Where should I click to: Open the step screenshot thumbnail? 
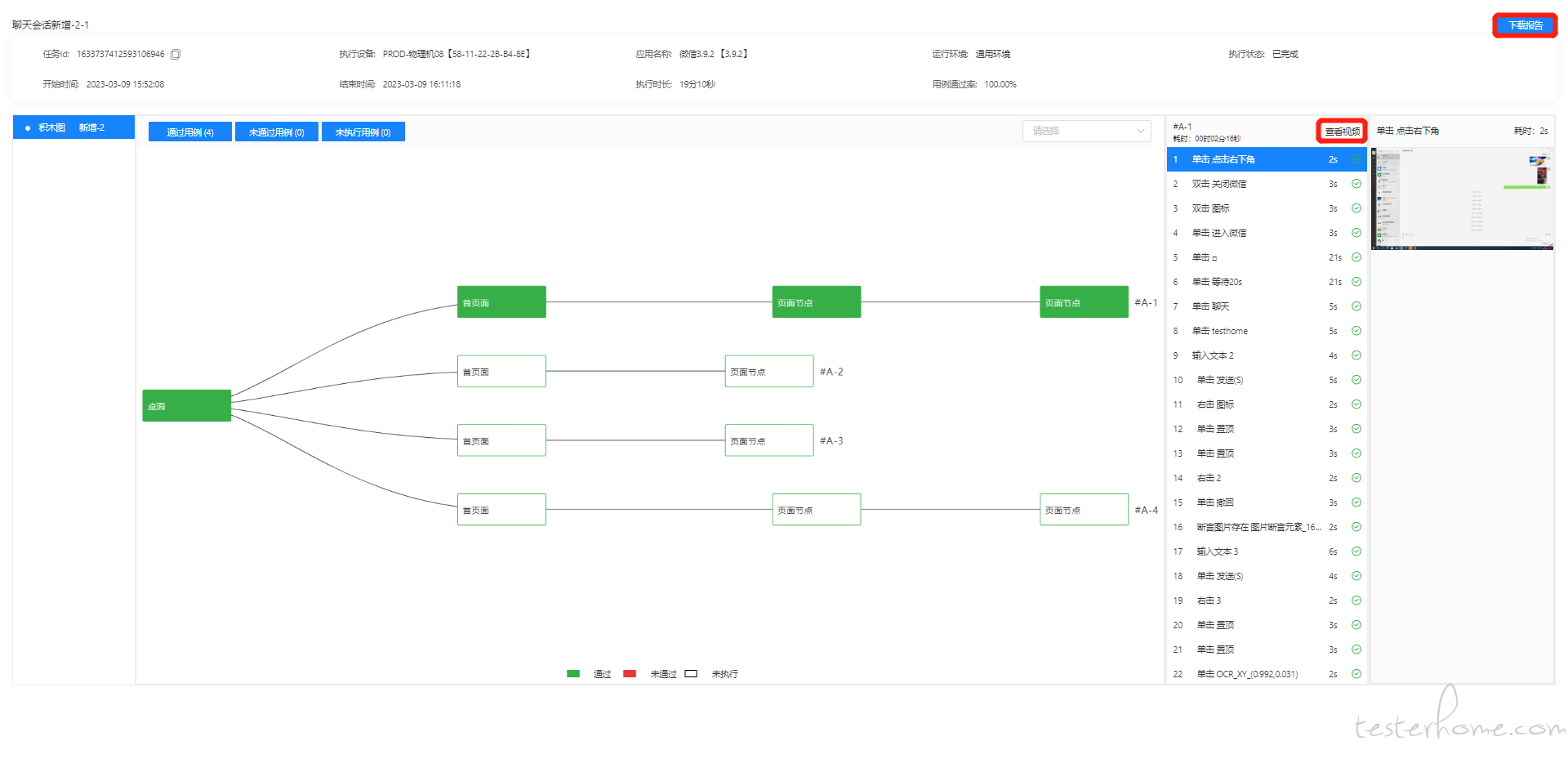tap(1462, 199)
